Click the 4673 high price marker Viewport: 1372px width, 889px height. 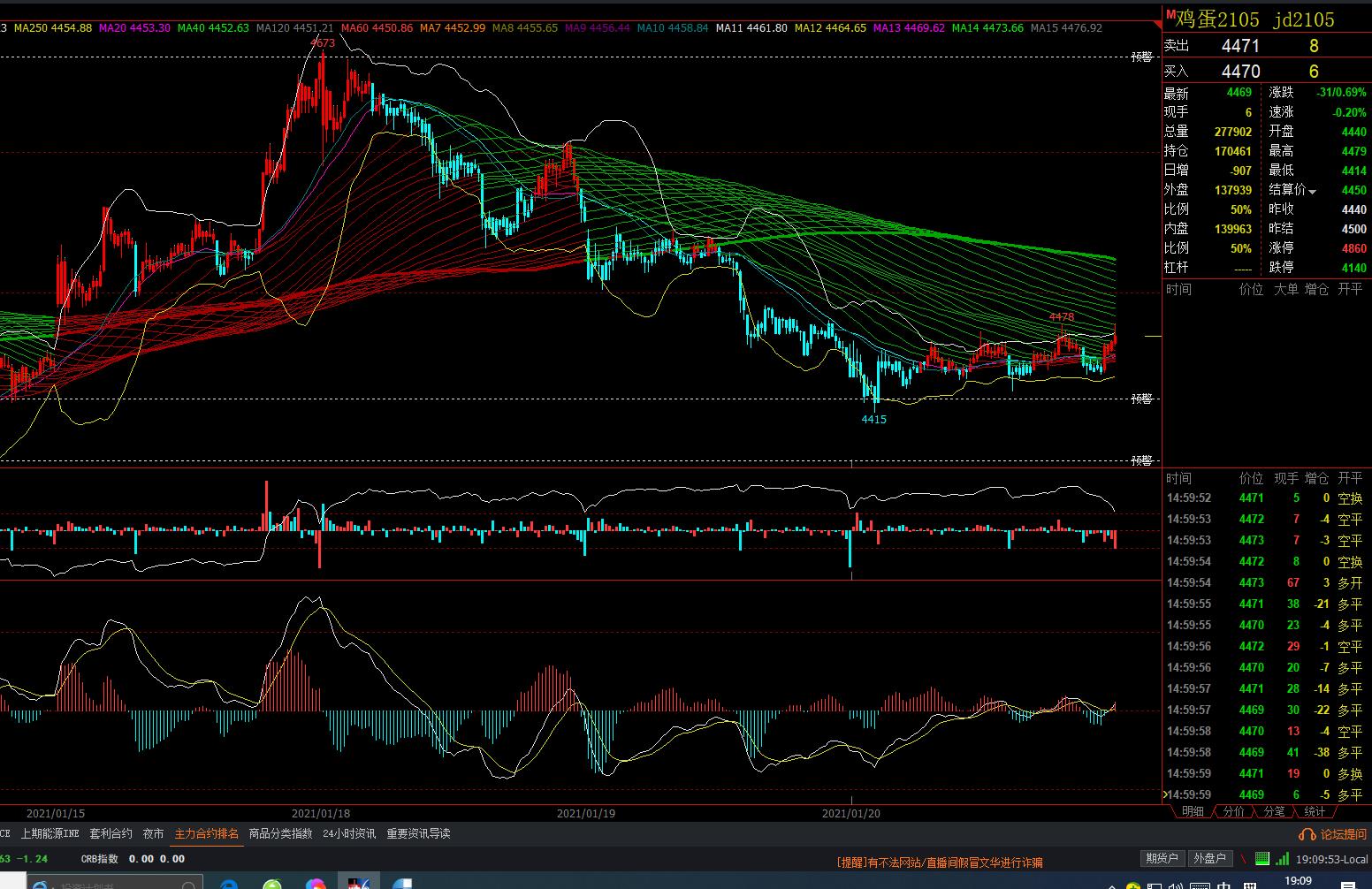323,42
